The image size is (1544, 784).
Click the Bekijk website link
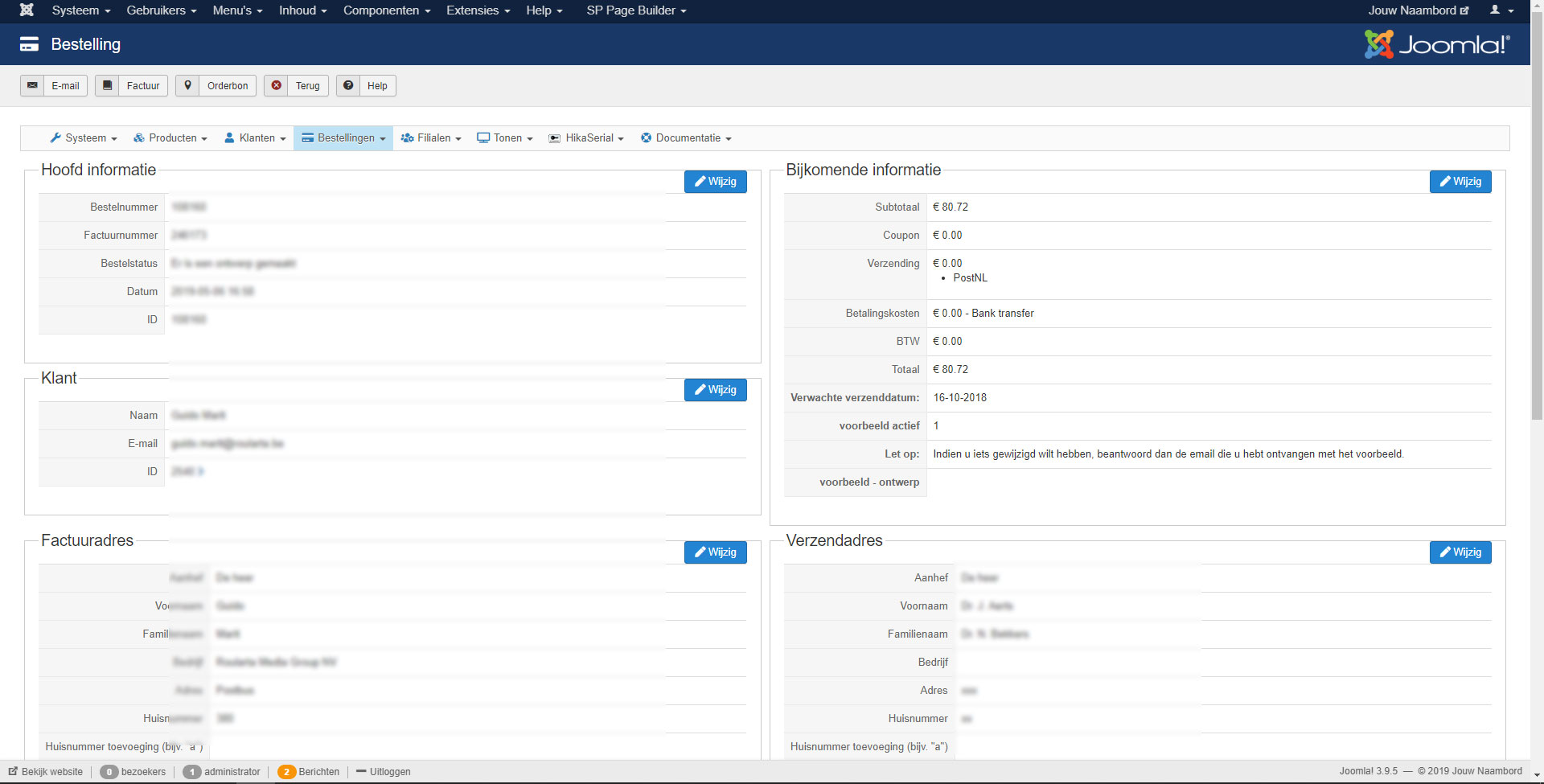pyautogui.click(x=52, y=772)
